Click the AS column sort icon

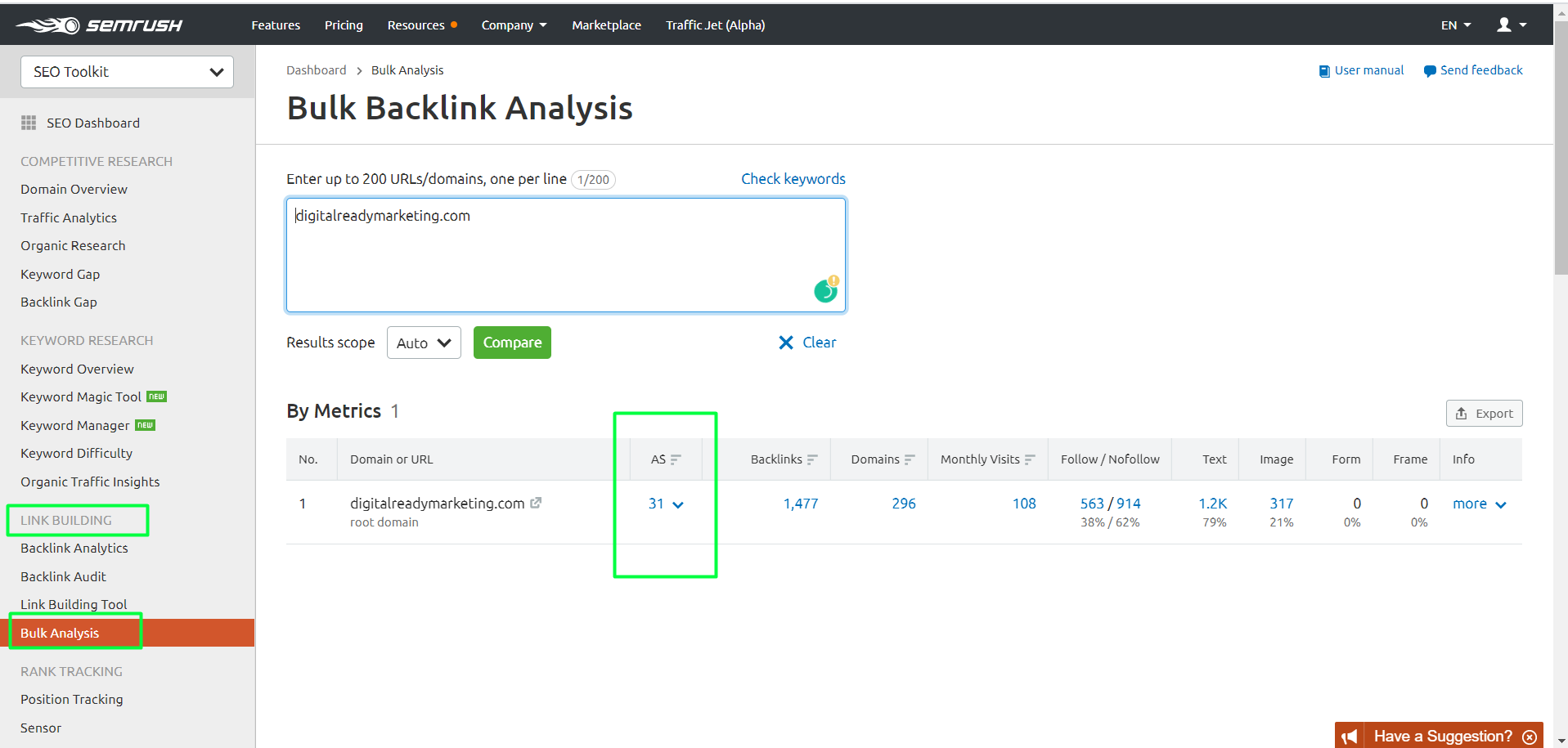point(676,460)
